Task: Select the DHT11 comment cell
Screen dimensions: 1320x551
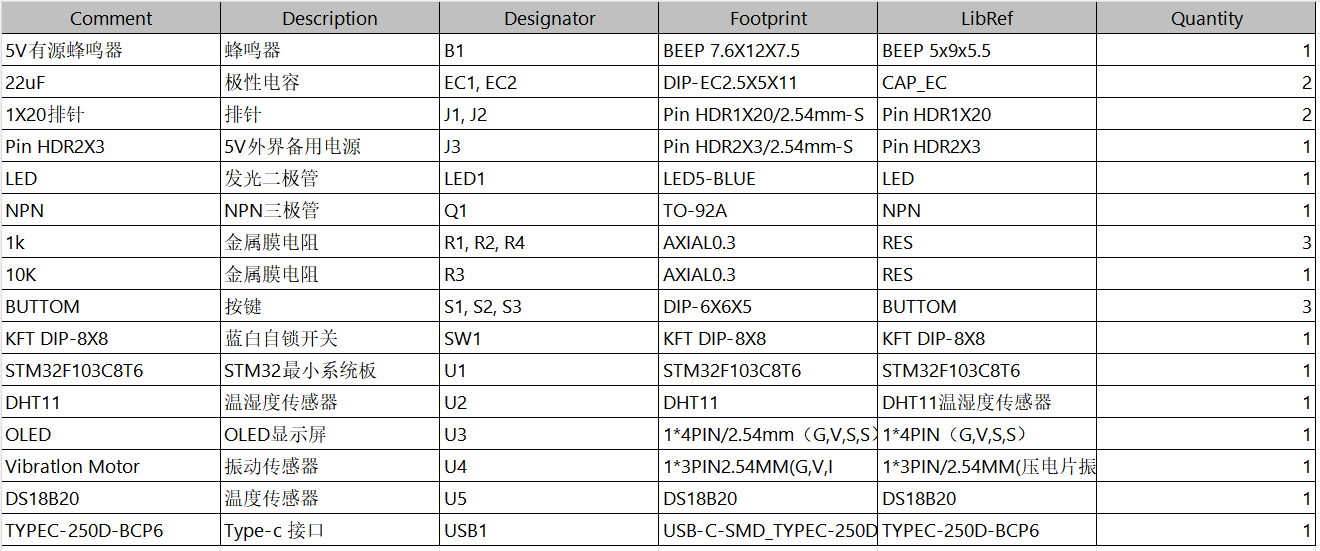Action: tap(111, 402)
